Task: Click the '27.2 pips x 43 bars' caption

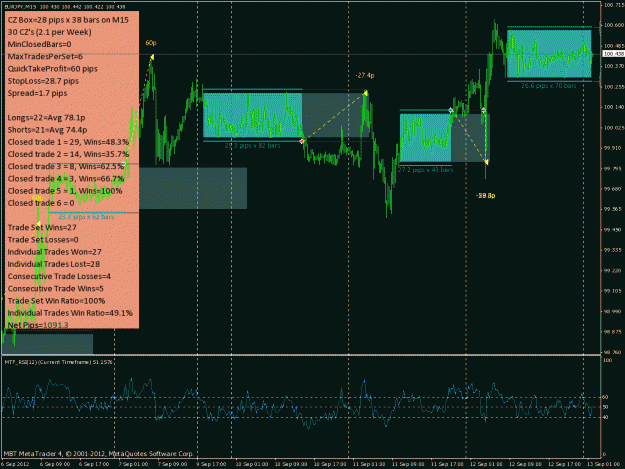Action: 425,170
